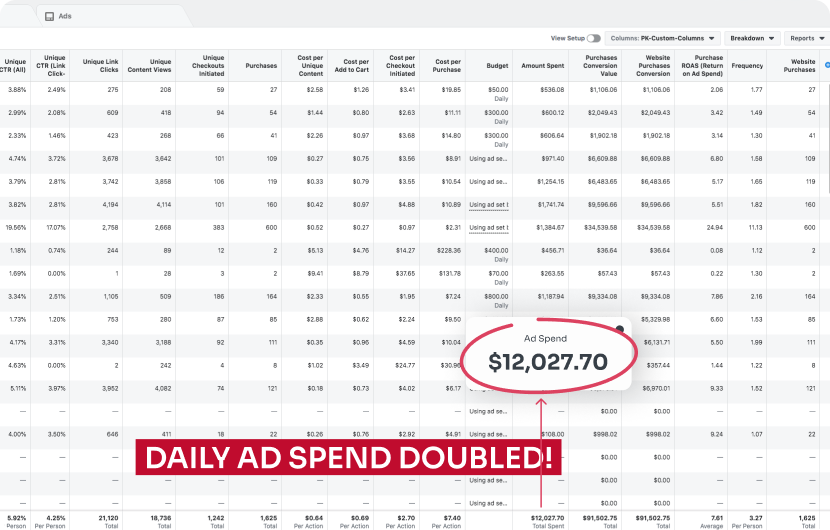Sort by Purchases column header
The height and width of the screenshot is (530, 830).
click(261, 65)
